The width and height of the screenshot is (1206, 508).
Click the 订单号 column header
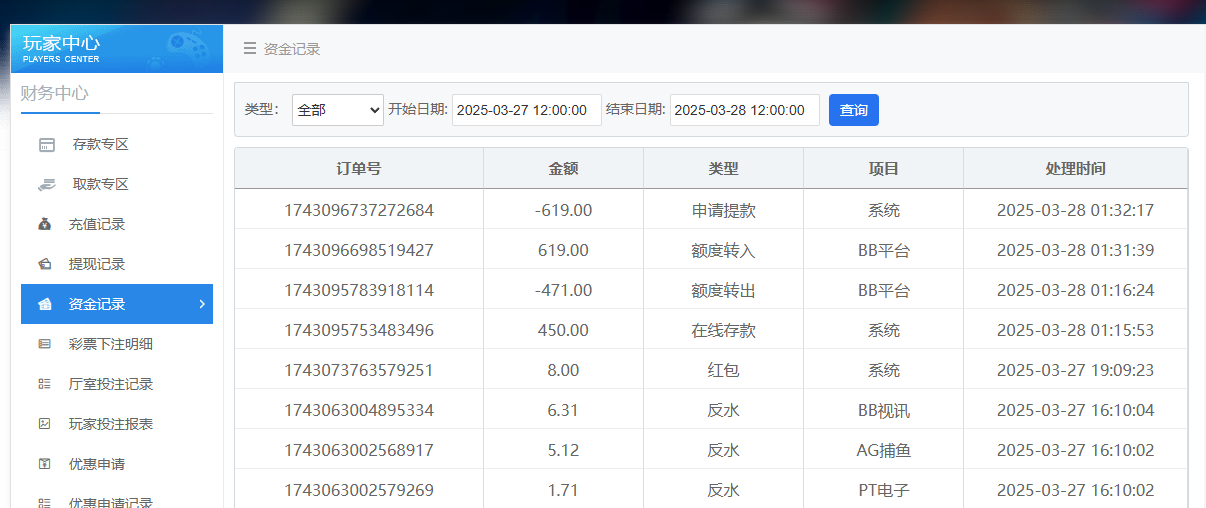click(358, 169)
